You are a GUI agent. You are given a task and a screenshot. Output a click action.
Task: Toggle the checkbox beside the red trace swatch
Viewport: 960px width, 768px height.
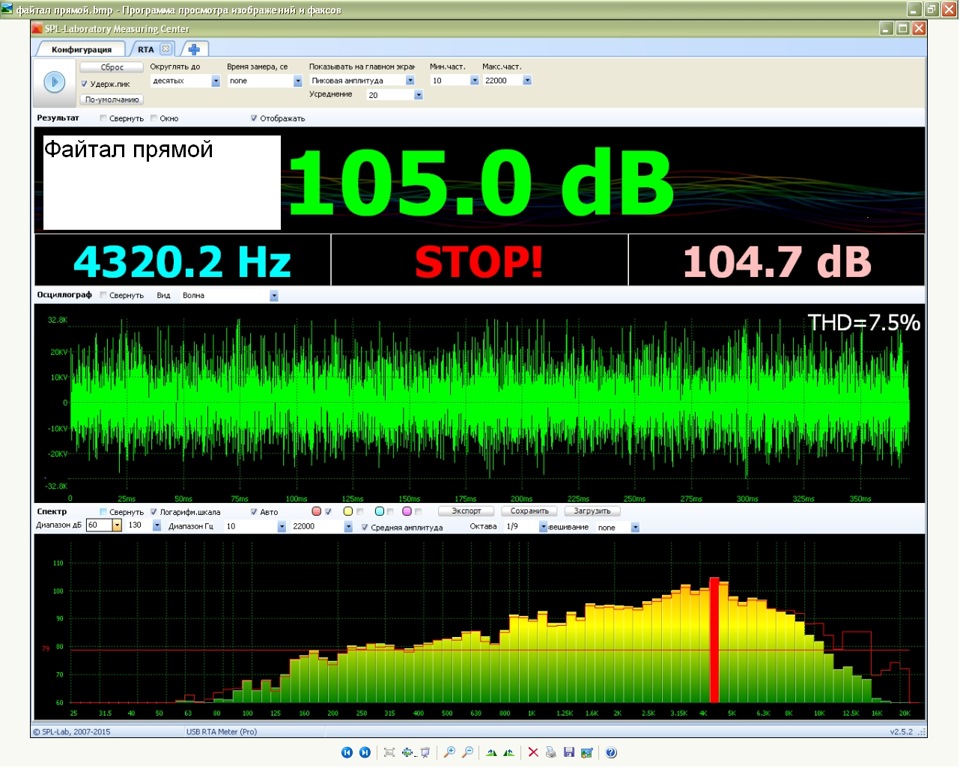tap(328, 511)
